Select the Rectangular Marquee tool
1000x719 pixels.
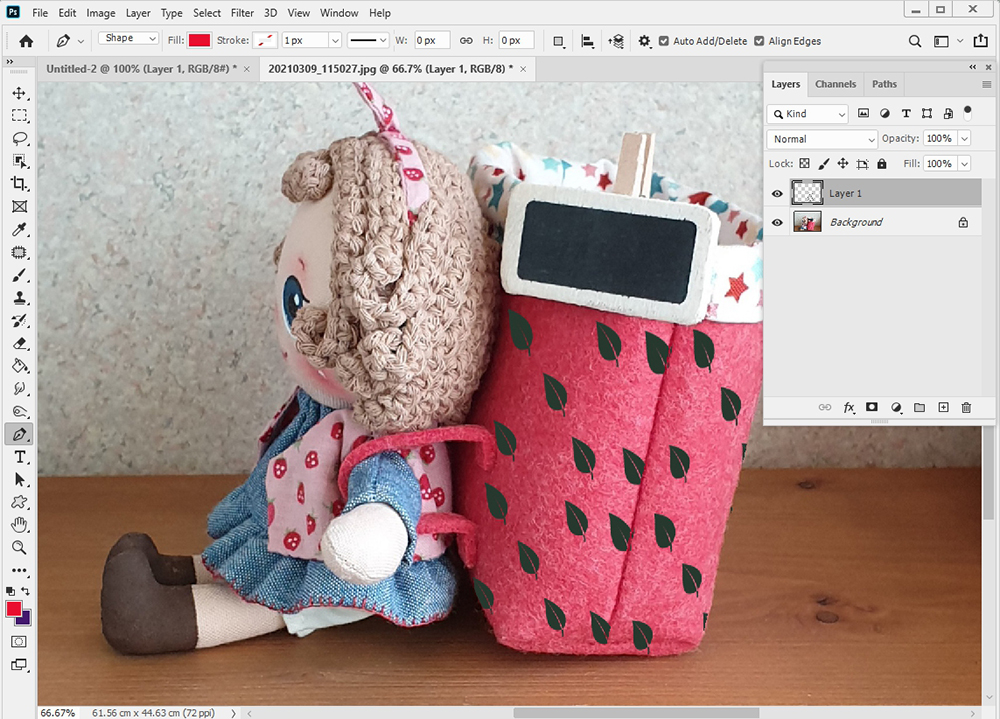pos(19,115)
